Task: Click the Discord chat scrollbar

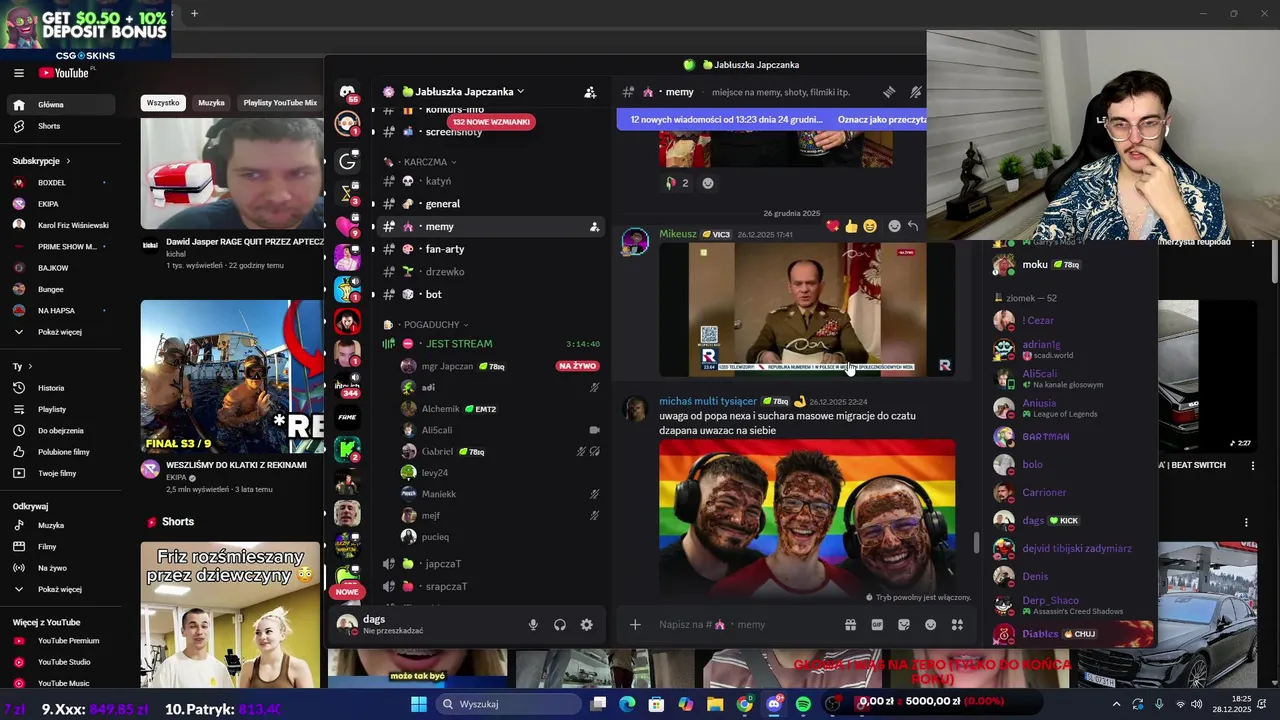Action: 976,543
